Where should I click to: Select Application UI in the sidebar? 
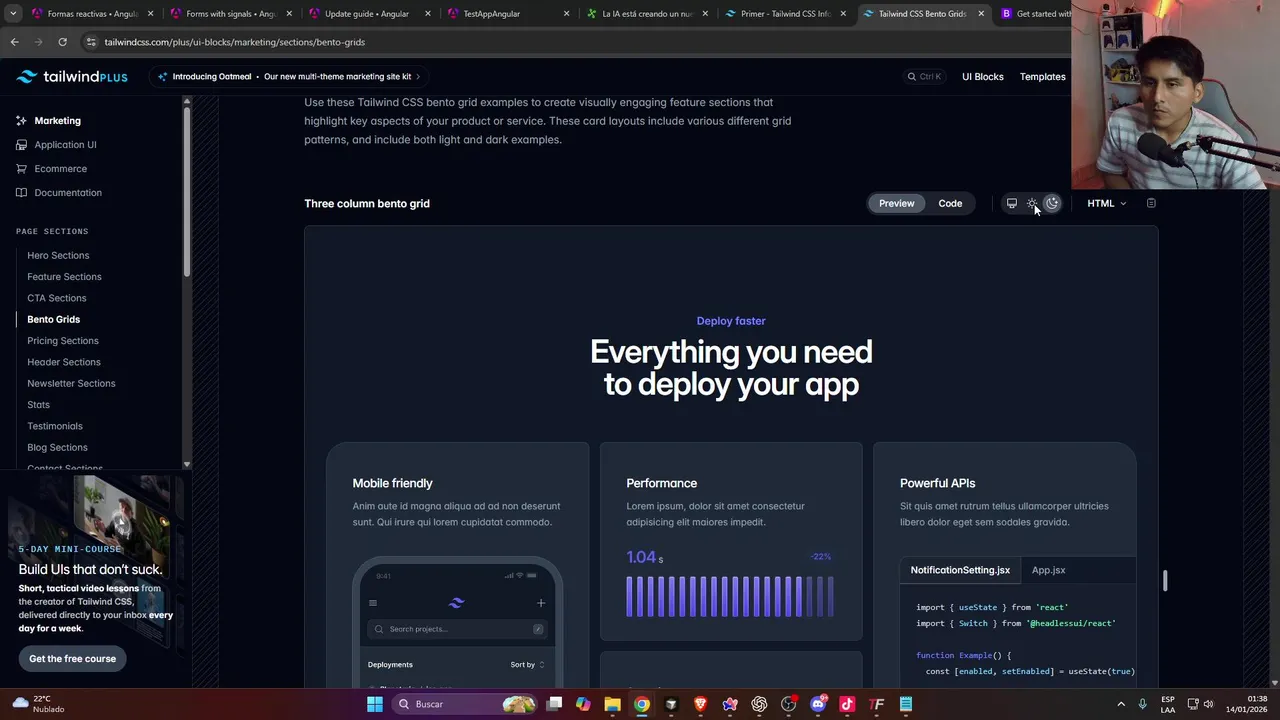(x=65, y=145)
